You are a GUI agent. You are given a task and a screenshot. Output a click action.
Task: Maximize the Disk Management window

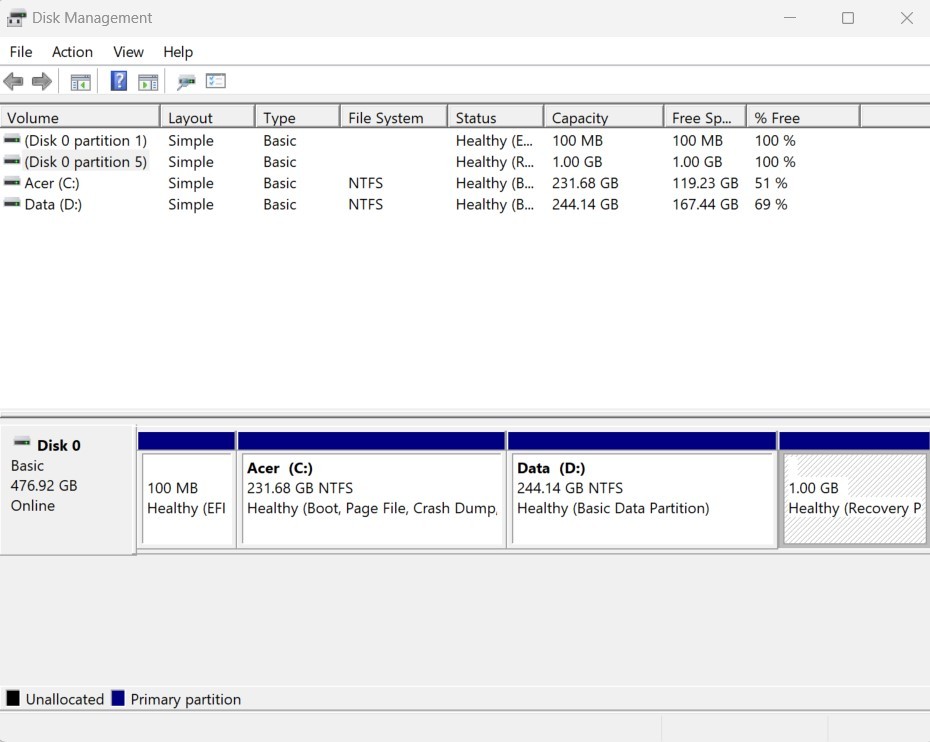point(848,18)
